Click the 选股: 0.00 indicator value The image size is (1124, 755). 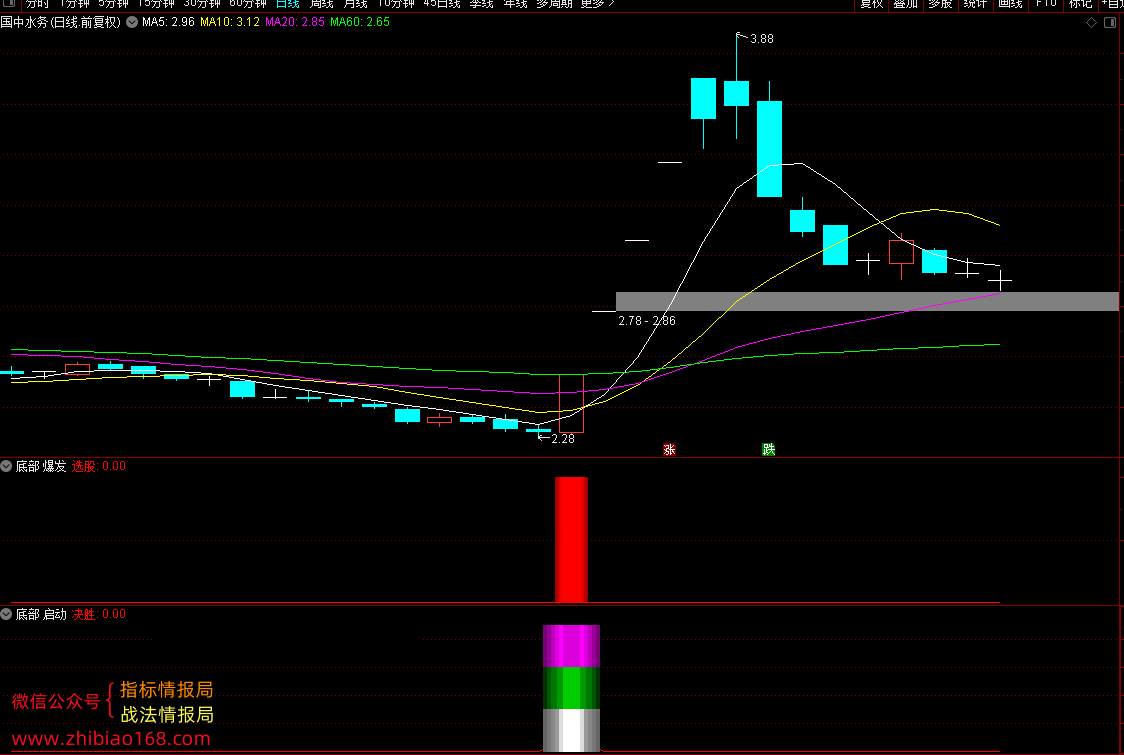(x=99, y=466)
